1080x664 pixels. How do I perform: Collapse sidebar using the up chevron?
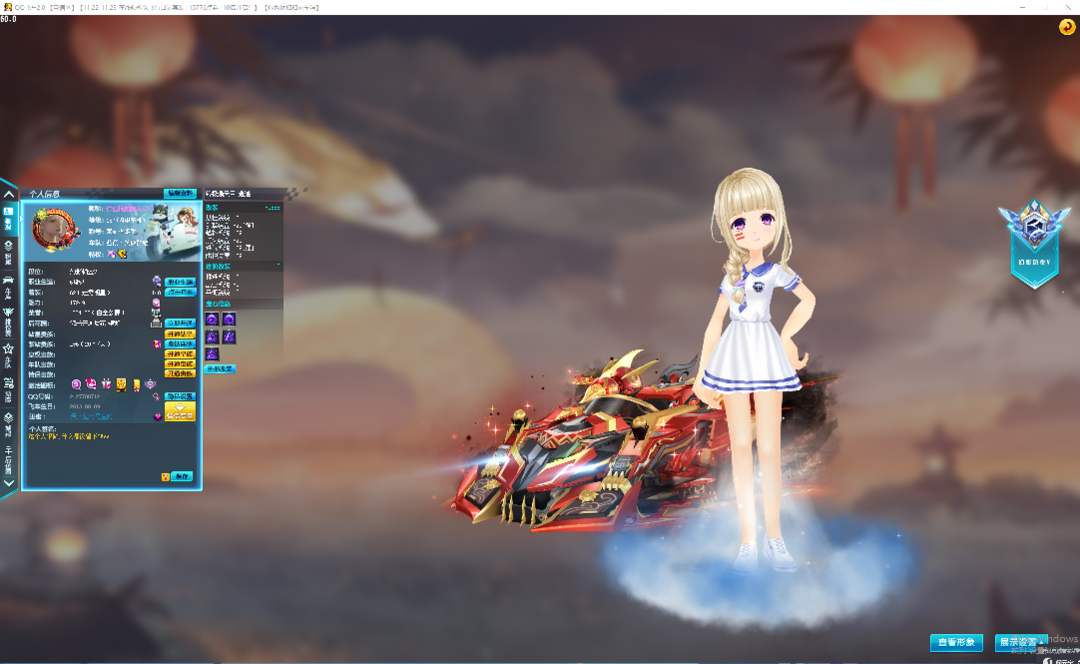click(9, 194)
